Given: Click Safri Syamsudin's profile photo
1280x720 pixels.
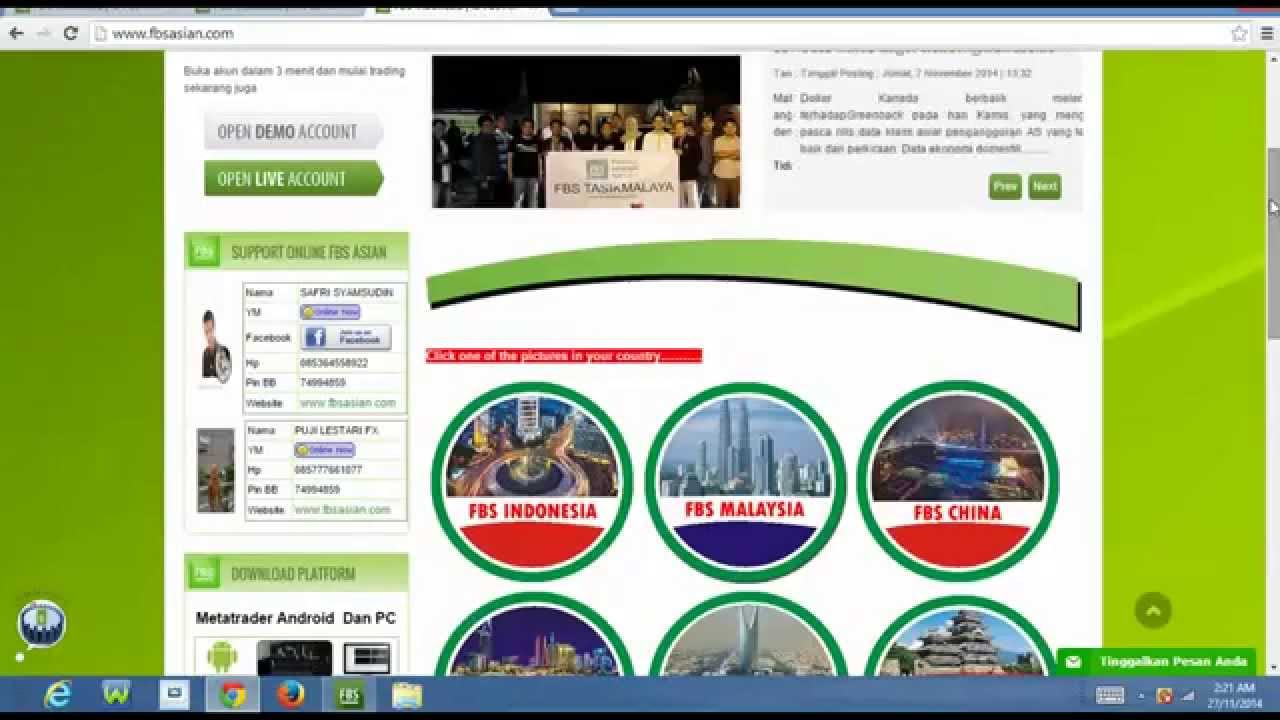Looking at the screenshot, I should (x=215, y=346).
